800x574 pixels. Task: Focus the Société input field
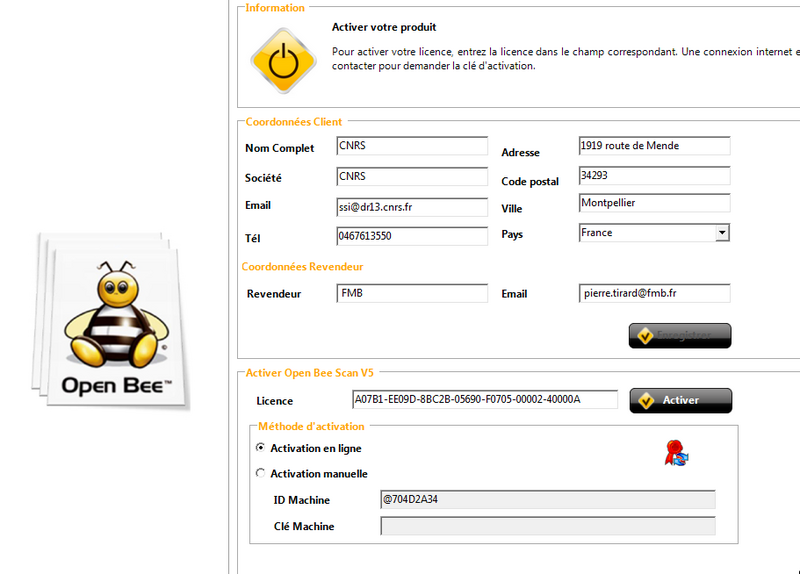(412, 177)
